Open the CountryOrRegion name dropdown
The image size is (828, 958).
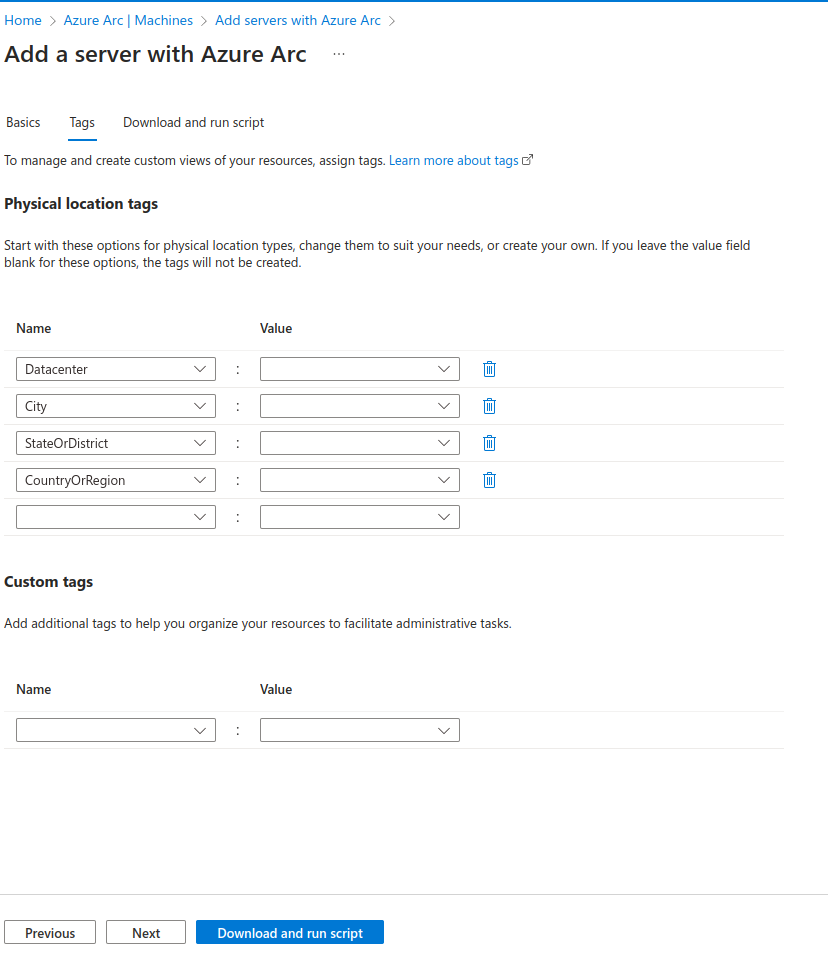click(x=115, y=480)
